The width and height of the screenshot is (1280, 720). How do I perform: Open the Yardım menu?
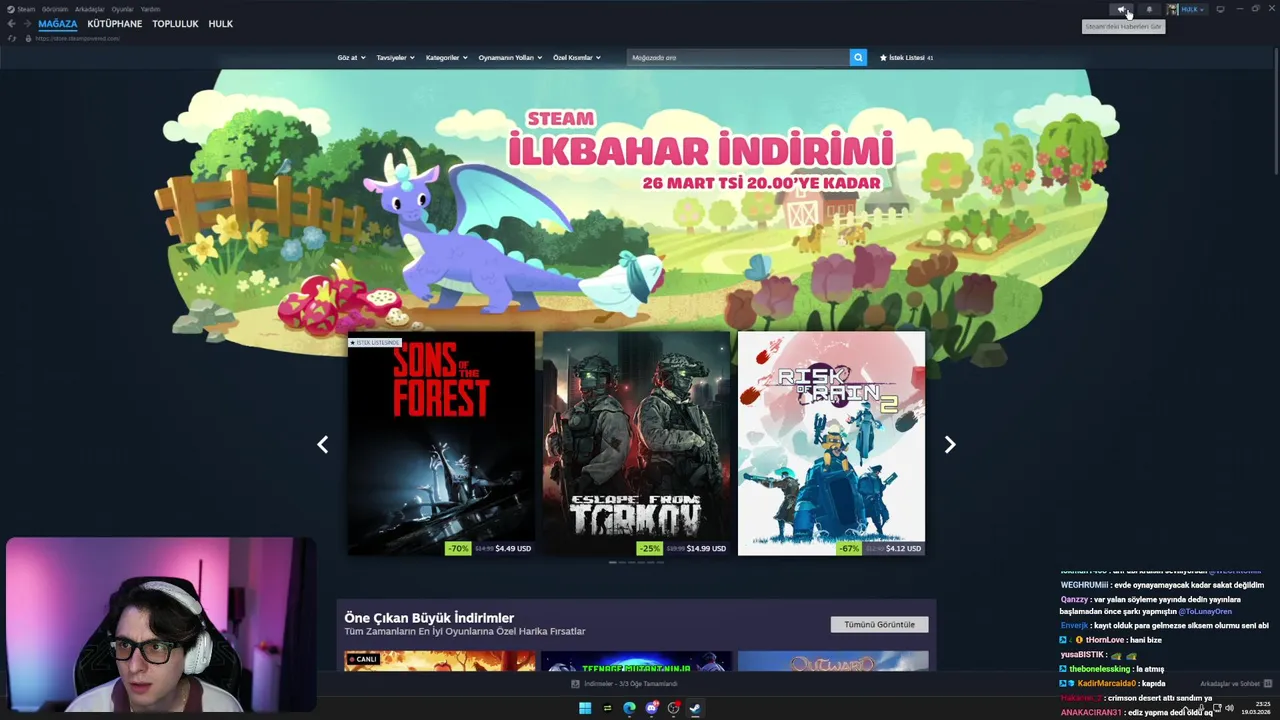pos(150,9)
